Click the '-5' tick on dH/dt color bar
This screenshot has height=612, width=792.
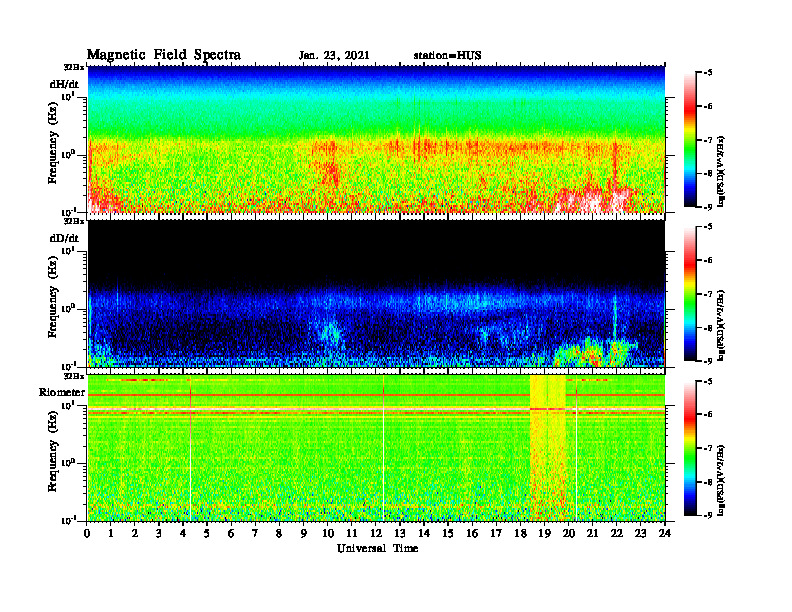pyautogui.click(x=708, y=73)
